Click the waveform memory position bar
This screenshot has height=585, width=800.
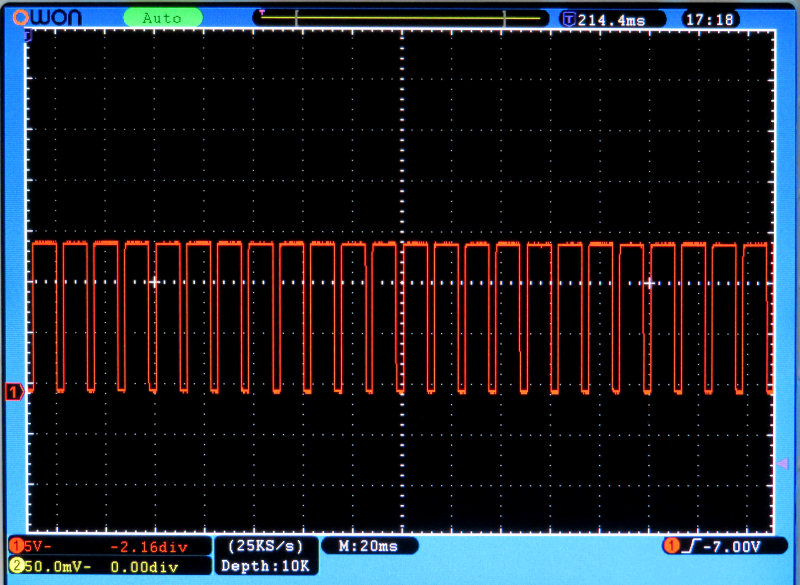point(401,18)
